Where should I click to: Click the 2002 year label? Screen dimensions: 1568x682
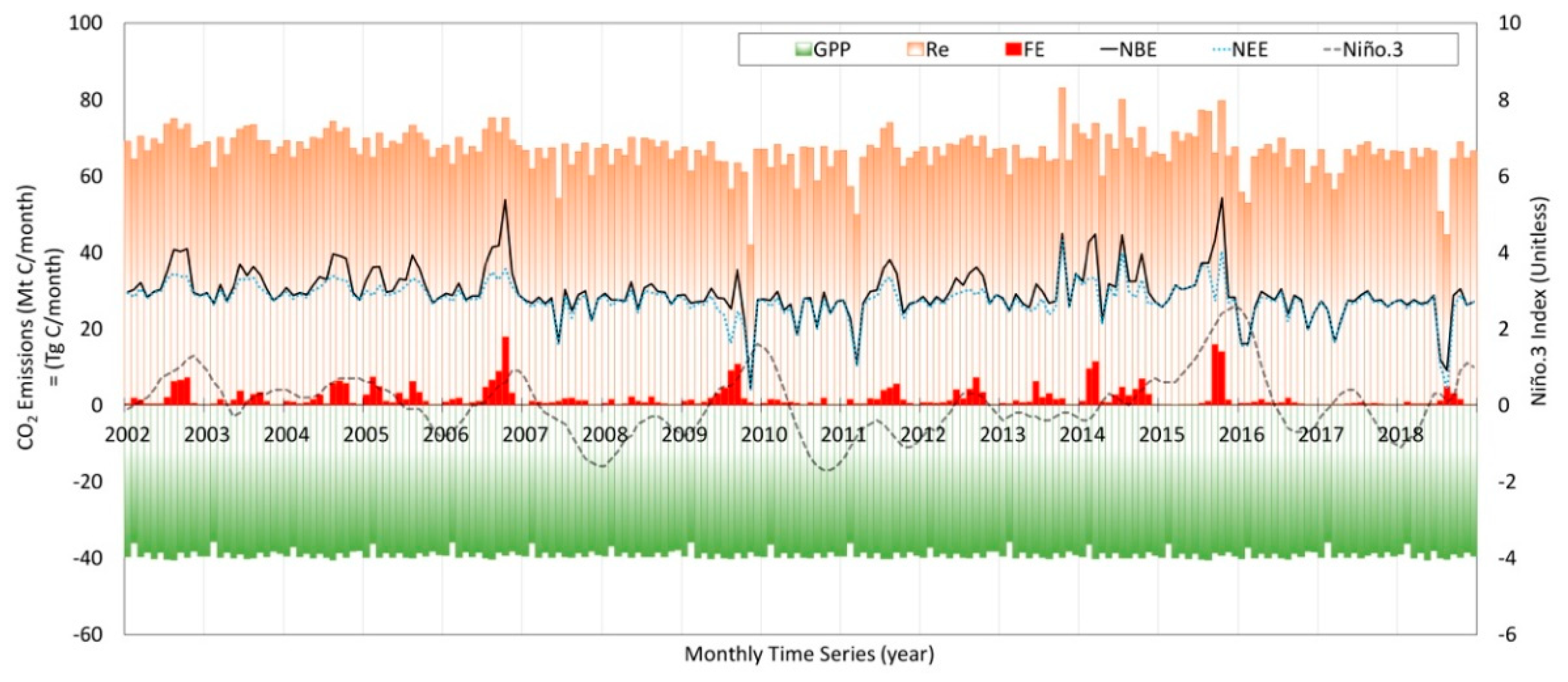(128, 435)
